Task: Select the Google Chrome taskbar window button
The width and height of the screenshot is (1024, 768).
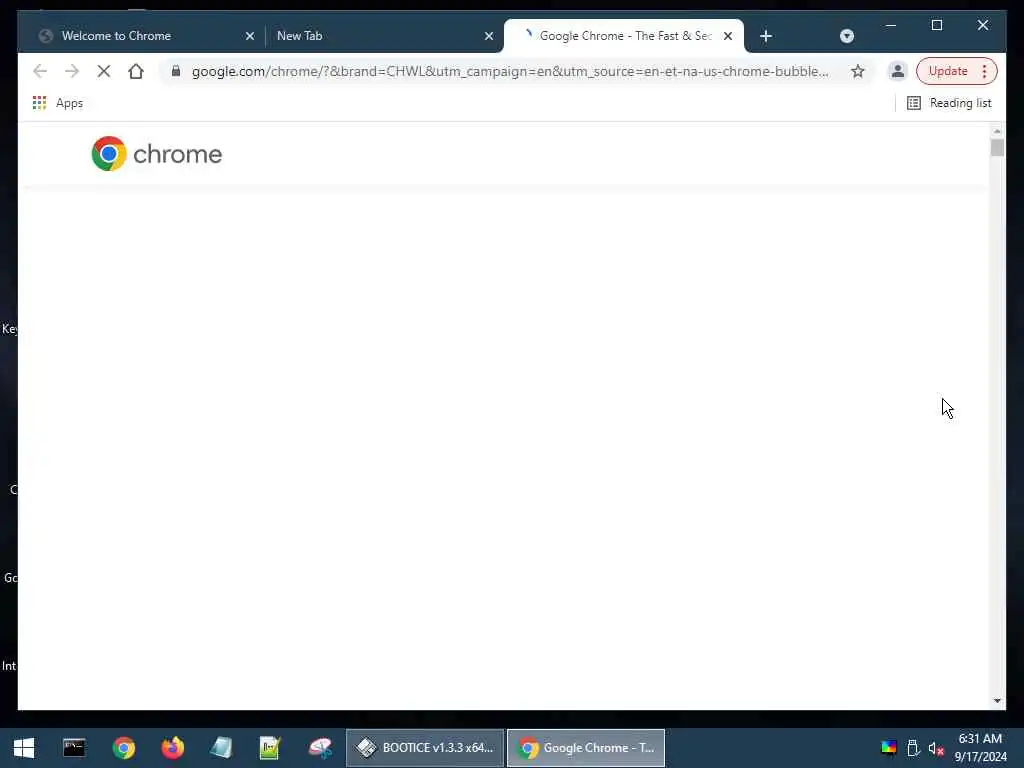Action: (x=586, y=748)
